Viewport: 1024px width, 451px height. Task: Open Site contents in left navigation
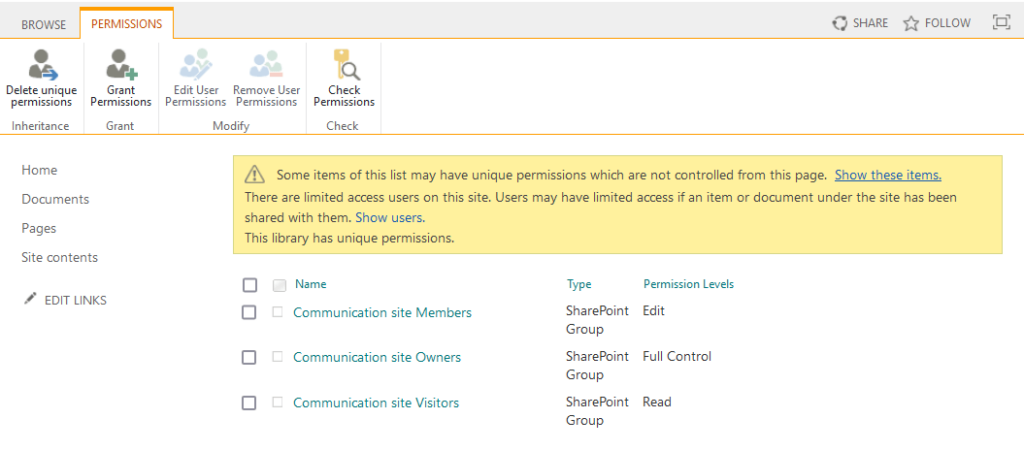point(59,257)
